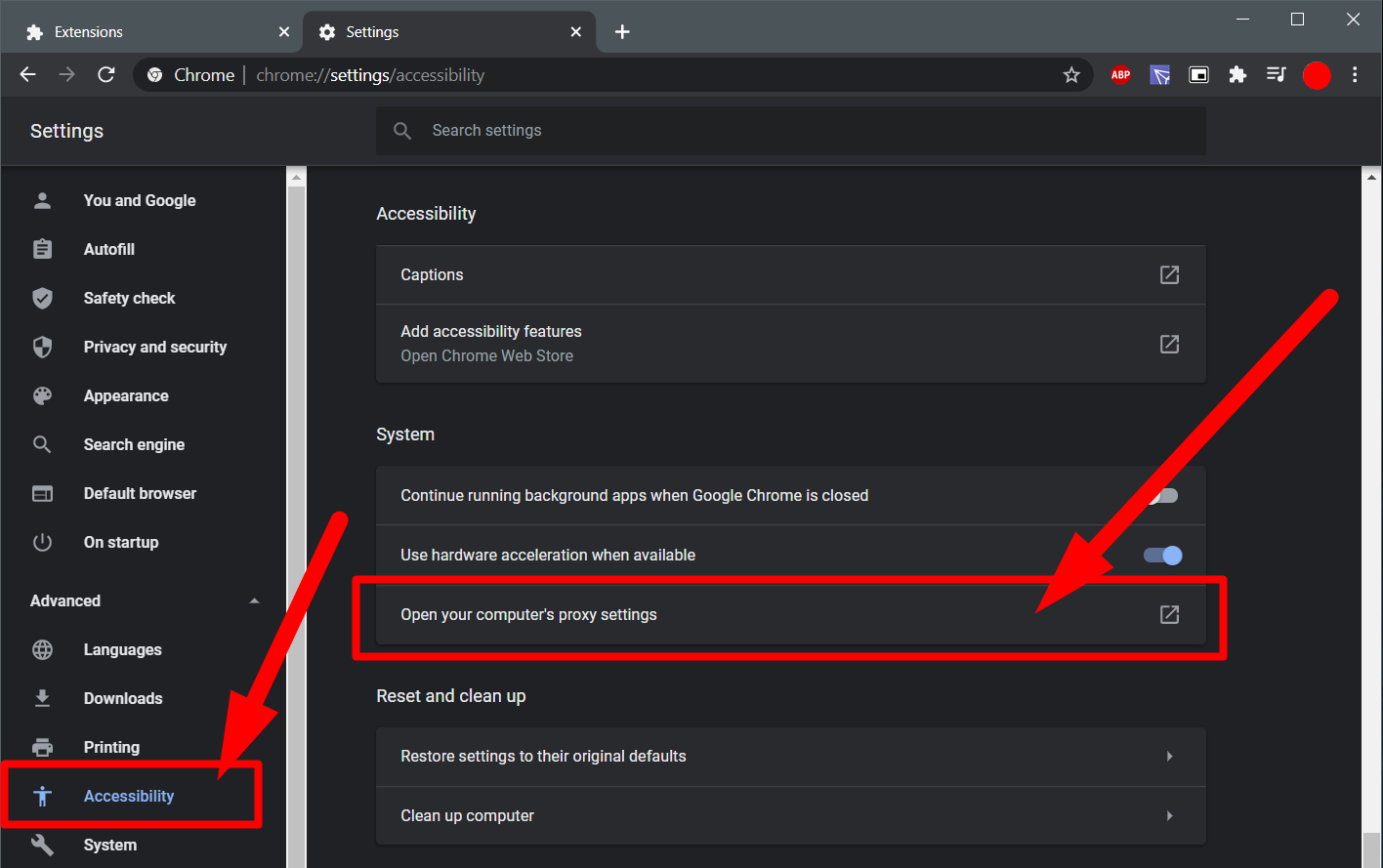Reload the page using the refresh icon
This screenshot has height=868, width=1383.
[106, 75]
